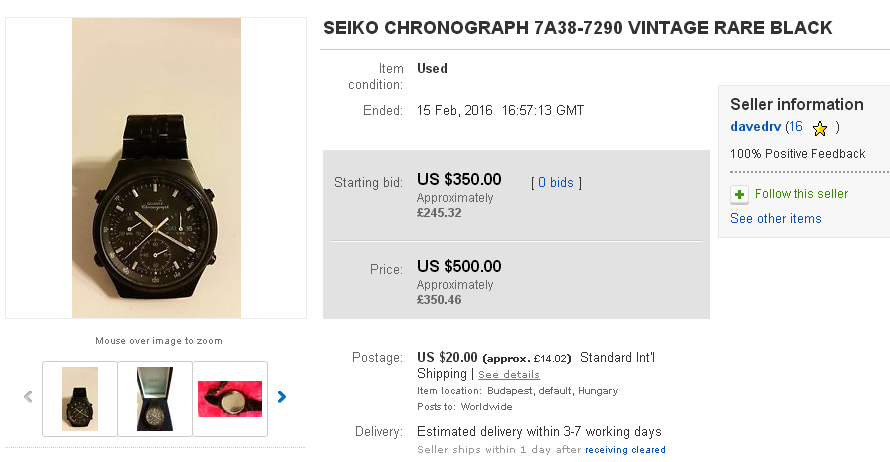Click the seller feedback score 16

pos(796,127)
